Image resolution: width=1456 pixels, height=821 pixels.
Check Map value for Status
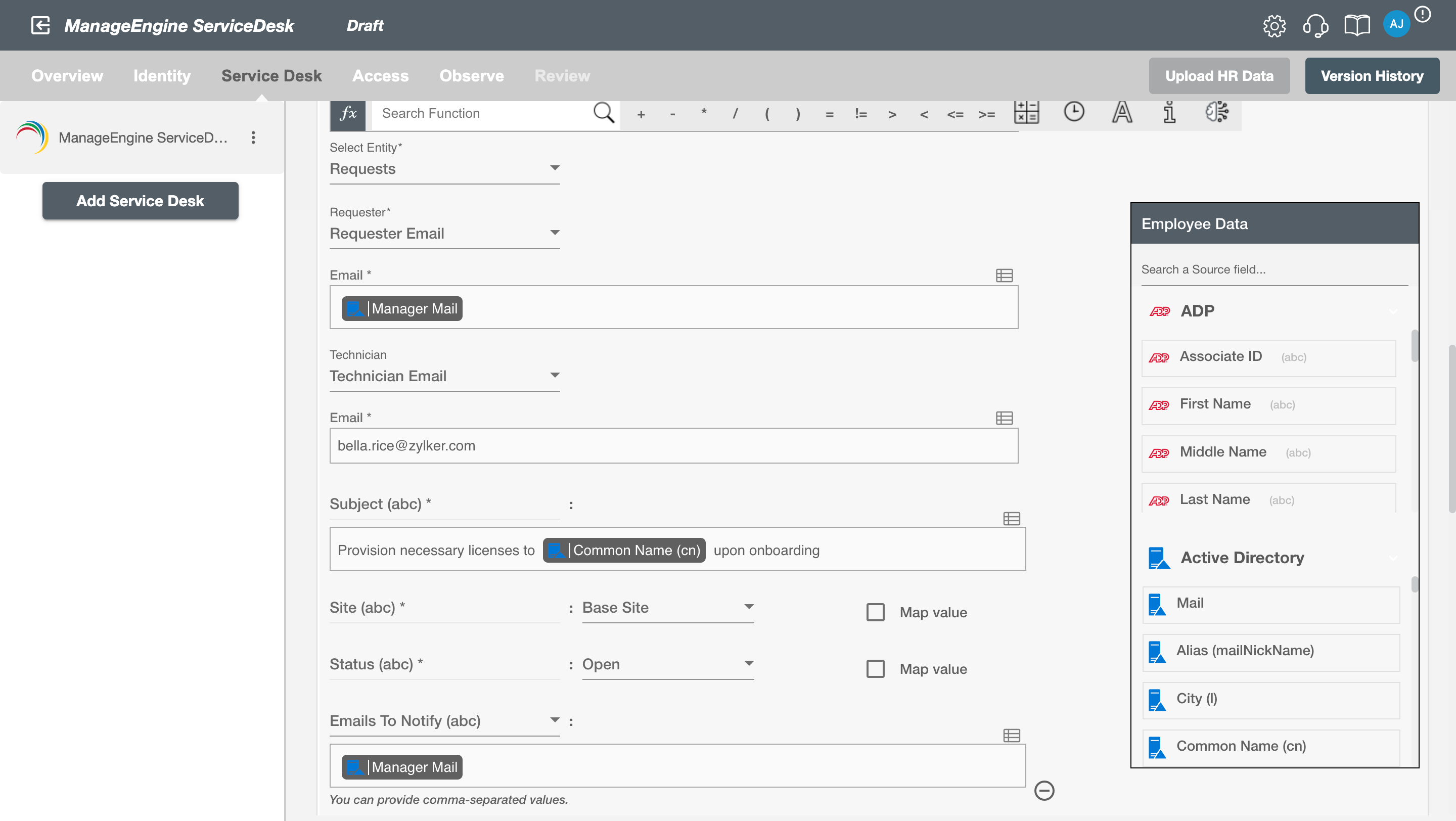pos(875,668)
